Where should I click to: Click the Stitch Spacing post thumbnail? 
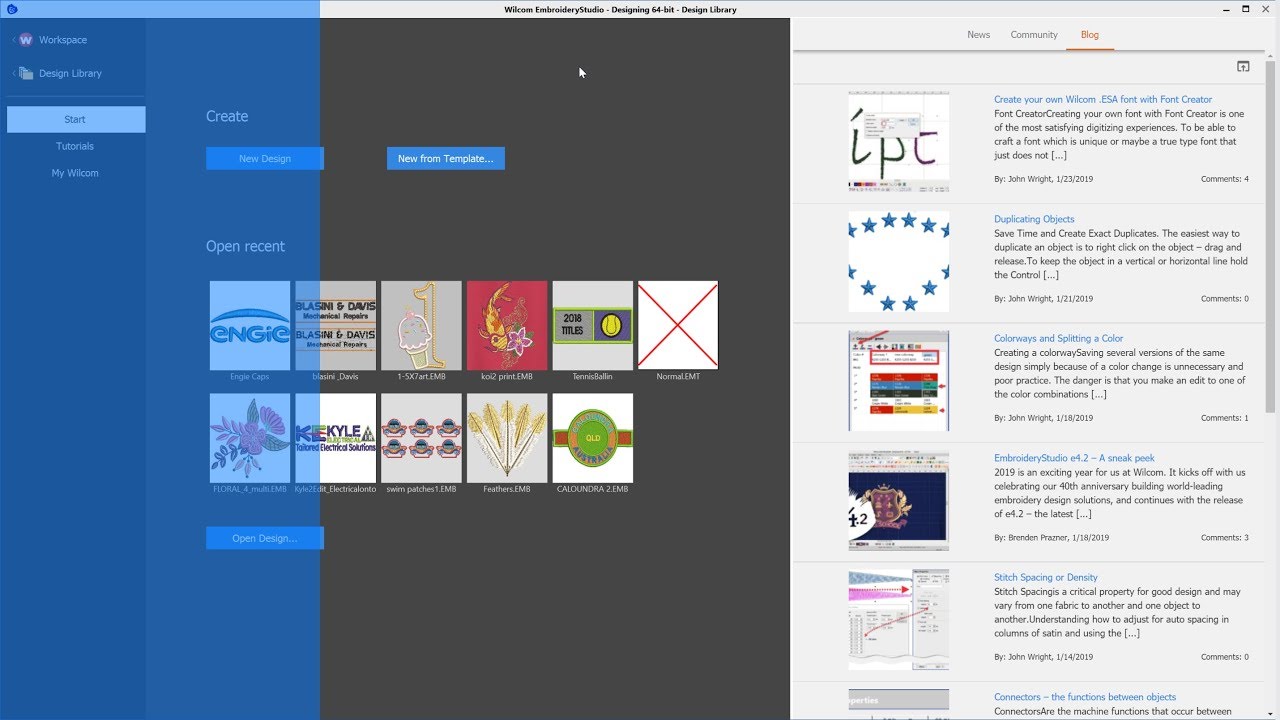pos(899,620)
